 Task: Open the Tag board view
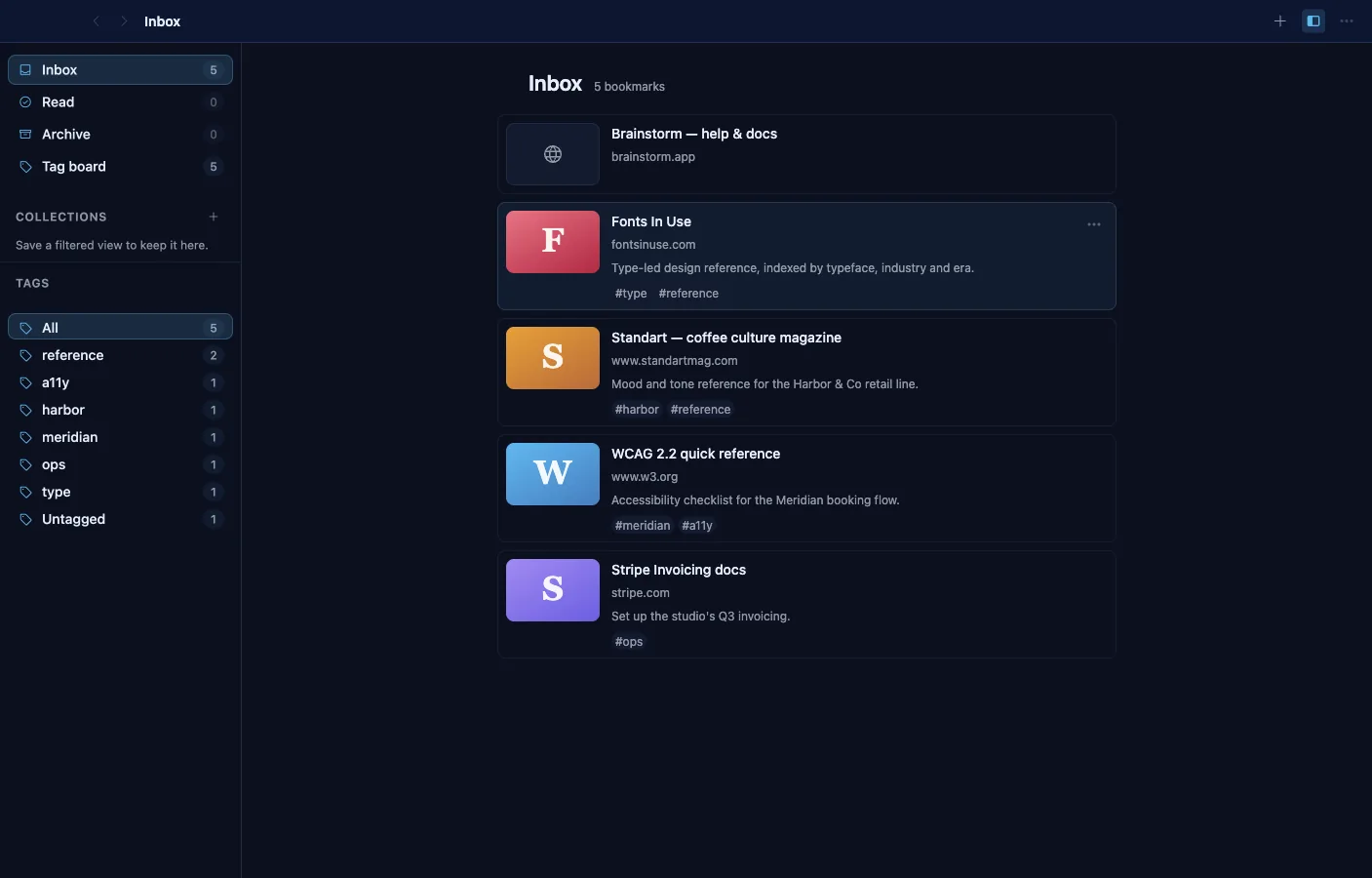(x=120, y=166)
